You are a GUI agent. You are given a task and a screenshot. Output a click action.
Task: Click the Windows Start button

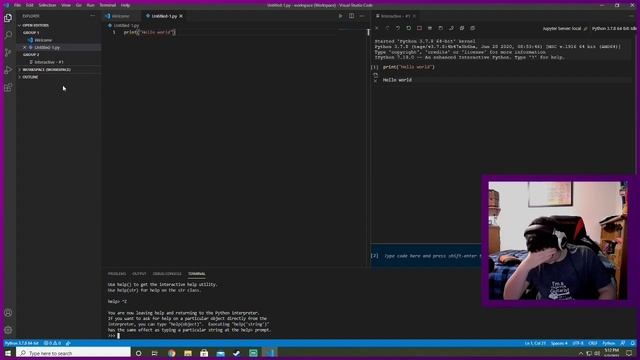point(8,353)
